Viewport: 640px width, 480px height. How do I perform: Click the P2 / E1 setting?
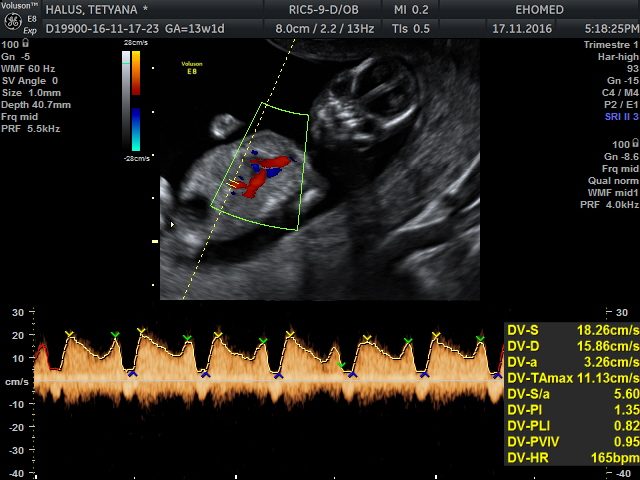621,104
